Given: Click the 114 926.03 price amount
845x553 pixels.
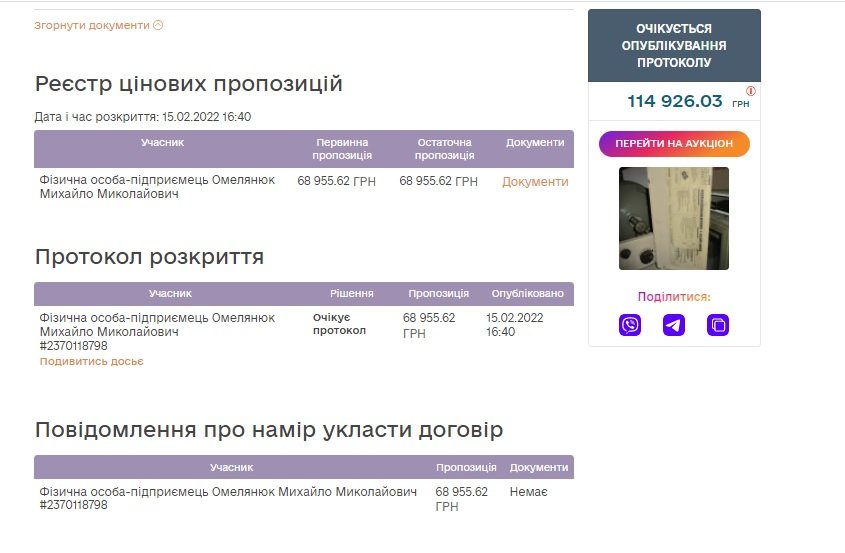Looking at the screenshot, I should [674, 101].
